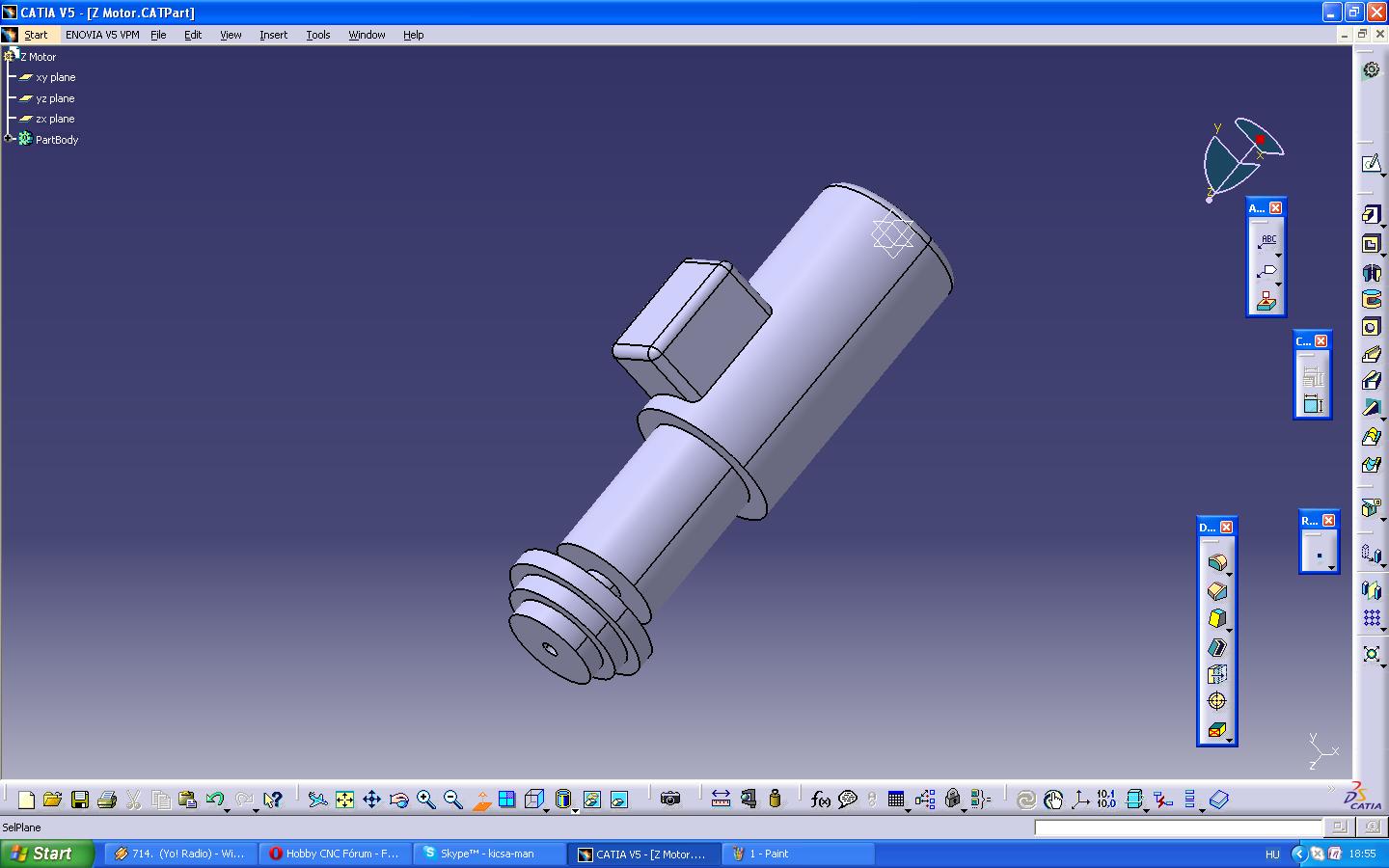Image resolution: width=1389 pixels, height=868 pixels.
Task: Open the Formula f(x) tool
Action: point(820,800)
